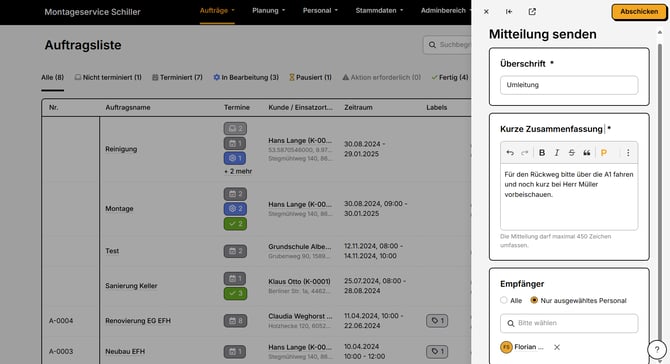
Task: Click the blue gear badge in Reinigung row
Action: 235,159
